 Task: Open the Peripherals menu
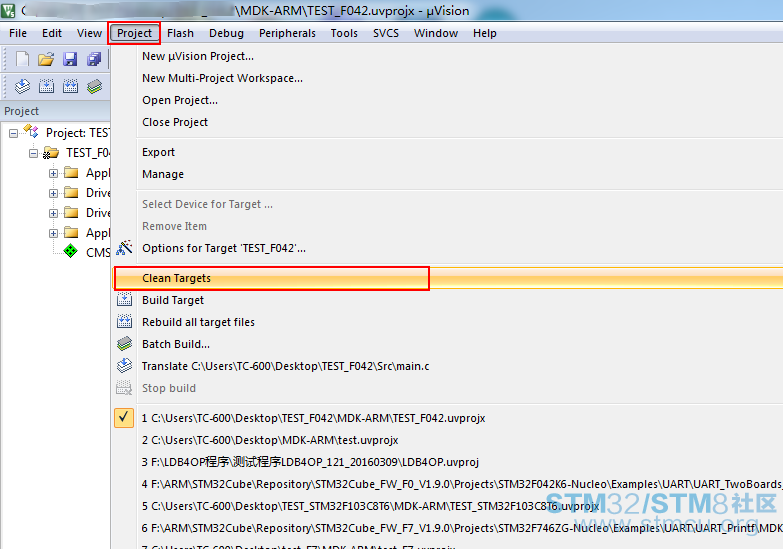[287, 33]
